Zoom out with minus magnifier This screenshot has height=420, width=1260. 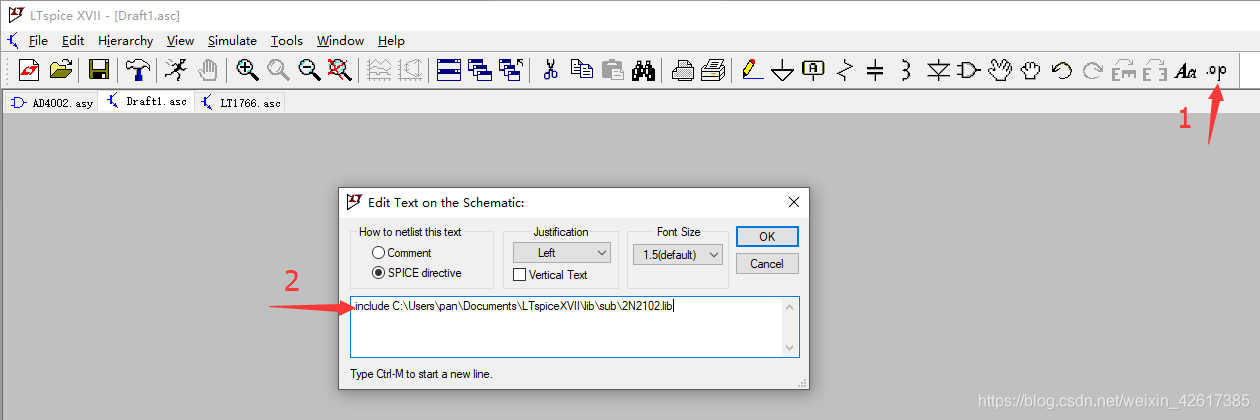(310, 70)
